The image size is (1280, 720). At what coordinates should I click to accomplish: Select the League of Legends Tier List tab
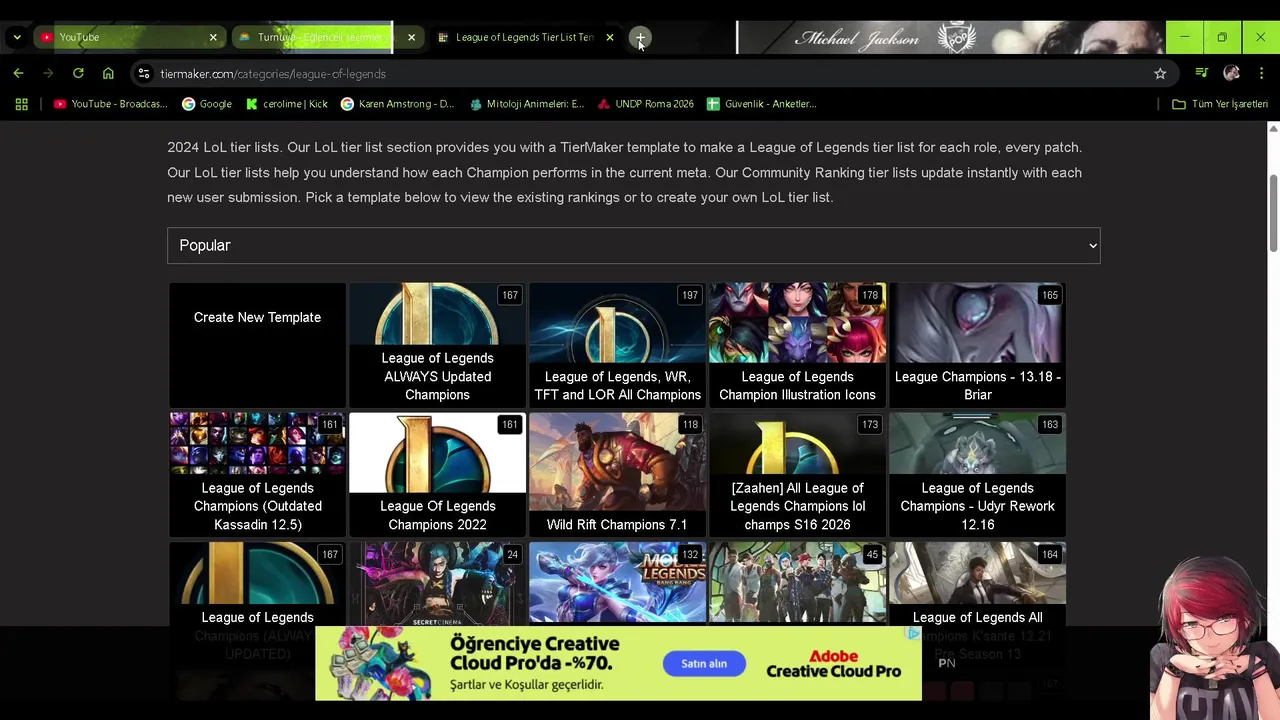coord(527,37)
